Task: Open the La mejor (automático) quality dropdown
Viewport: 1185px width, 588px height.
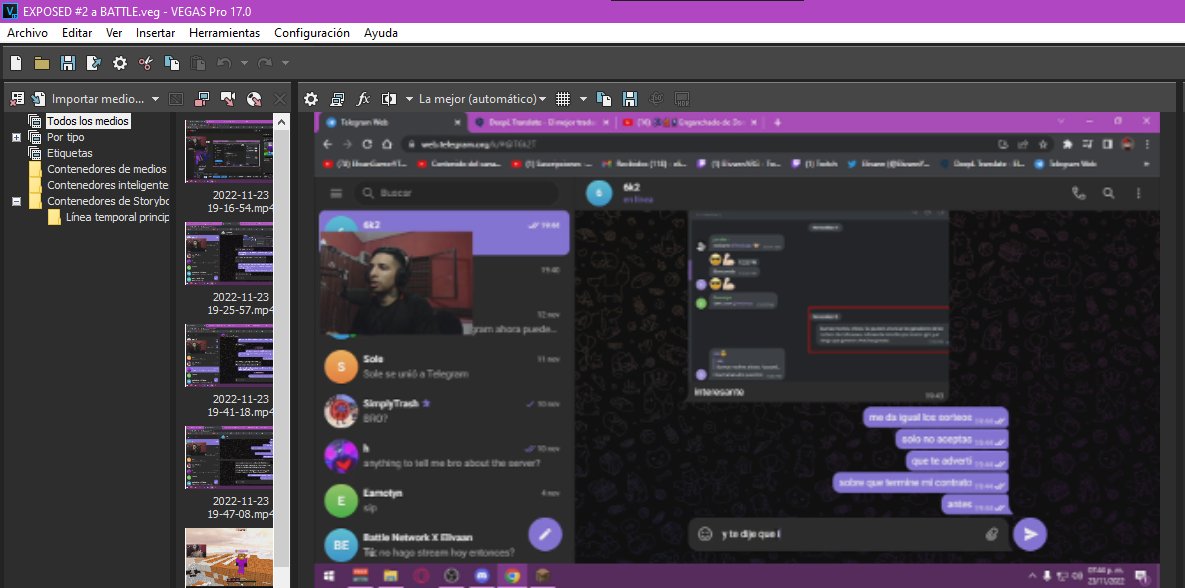Action: click(x=480, y=98)
